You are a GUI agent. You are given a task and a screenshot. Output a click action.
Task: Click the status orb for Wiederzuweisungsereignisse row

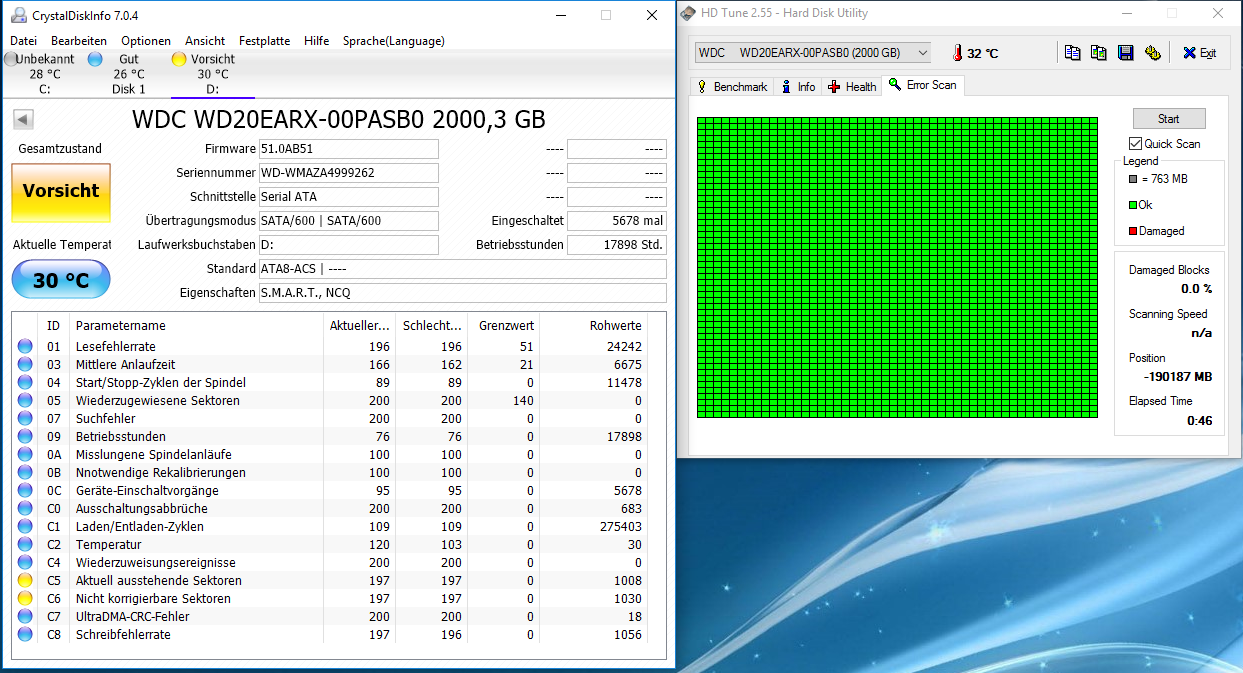[x=25, y=563]
